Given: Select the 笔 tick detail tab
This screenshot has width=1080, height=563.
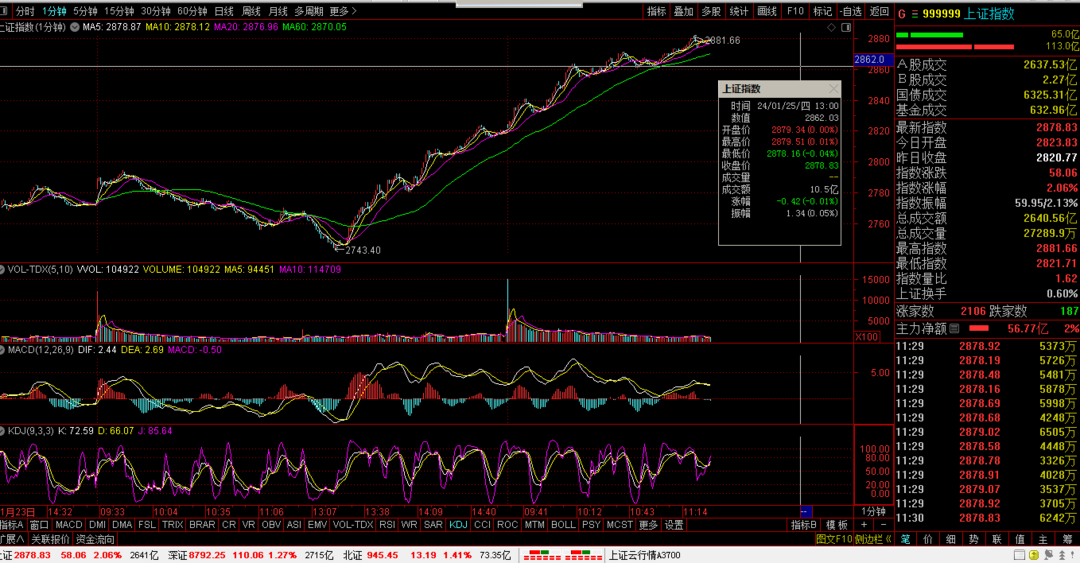Looking at the screenshot, I should [906, 540].
